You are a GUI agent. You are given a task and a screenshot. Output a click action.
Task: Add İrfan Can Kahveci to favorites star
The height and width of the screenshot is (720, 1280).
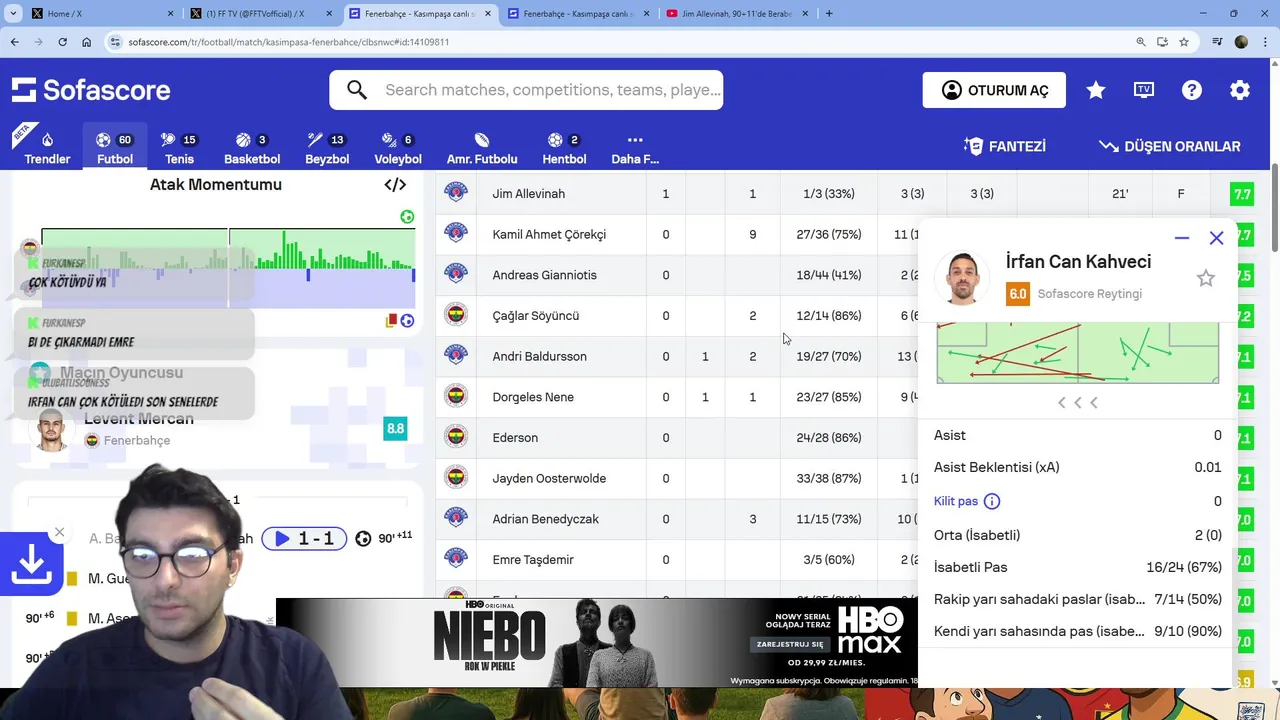click(x=1206, y=278)
